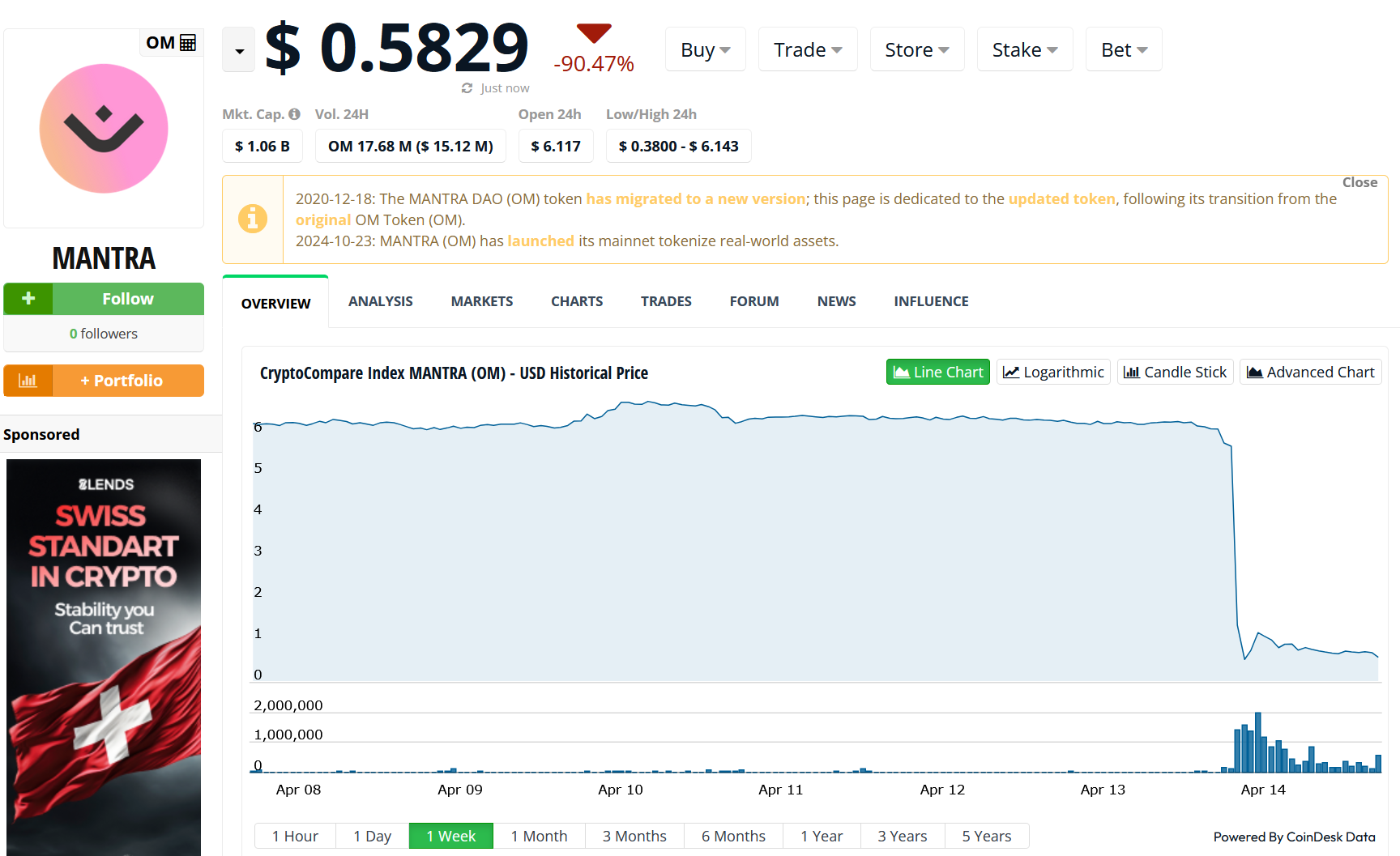
Task: Open Candle Stick chart icon
Action: pyautogui.click(x=1133, y=372)
